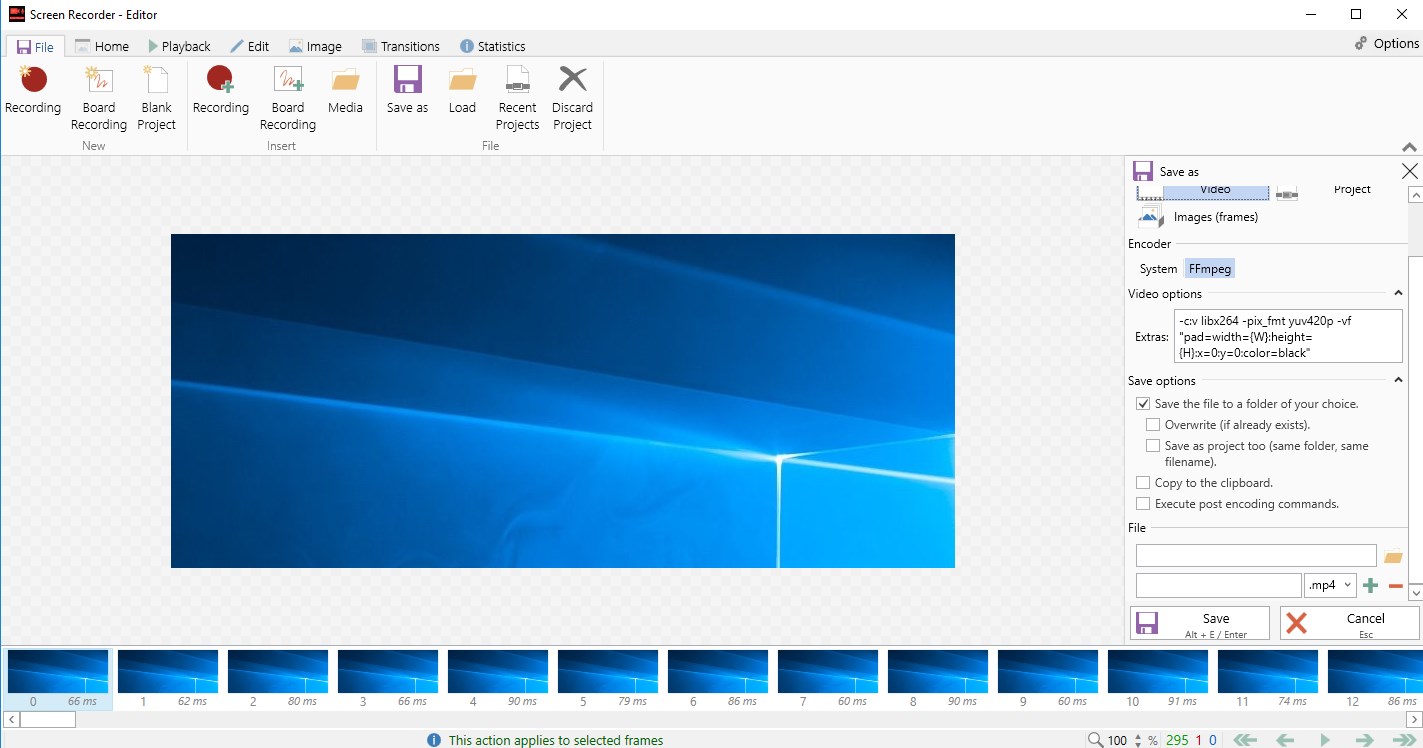1423x748 pixels.
Task: Collapse the Save options section
Action: (1398, 381)
